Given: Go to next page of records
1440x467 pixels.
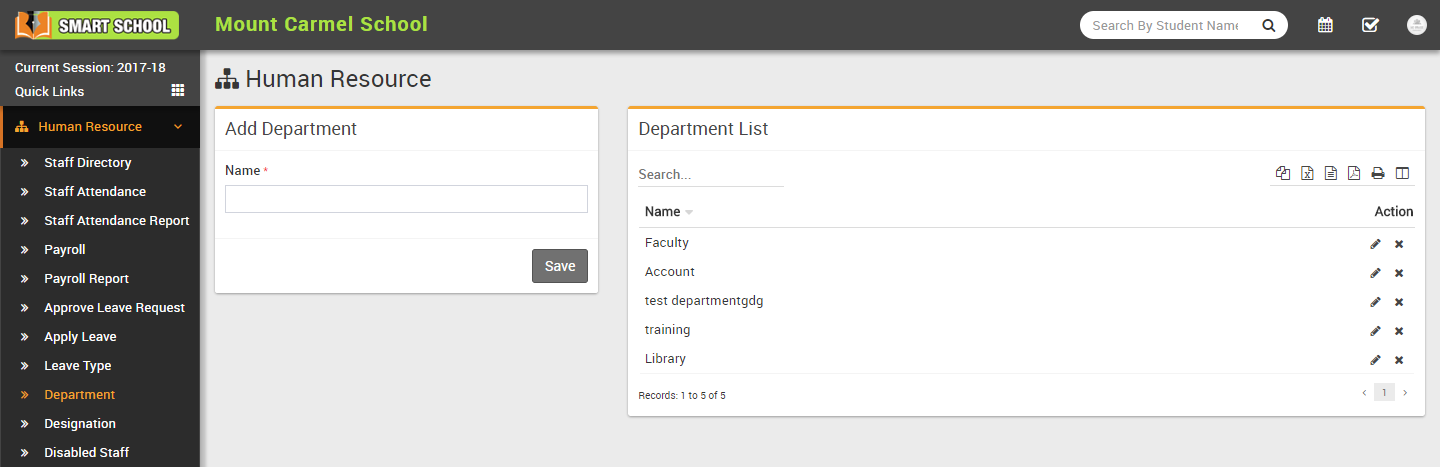Looking at the screenshot, I should pos(1405,393).
